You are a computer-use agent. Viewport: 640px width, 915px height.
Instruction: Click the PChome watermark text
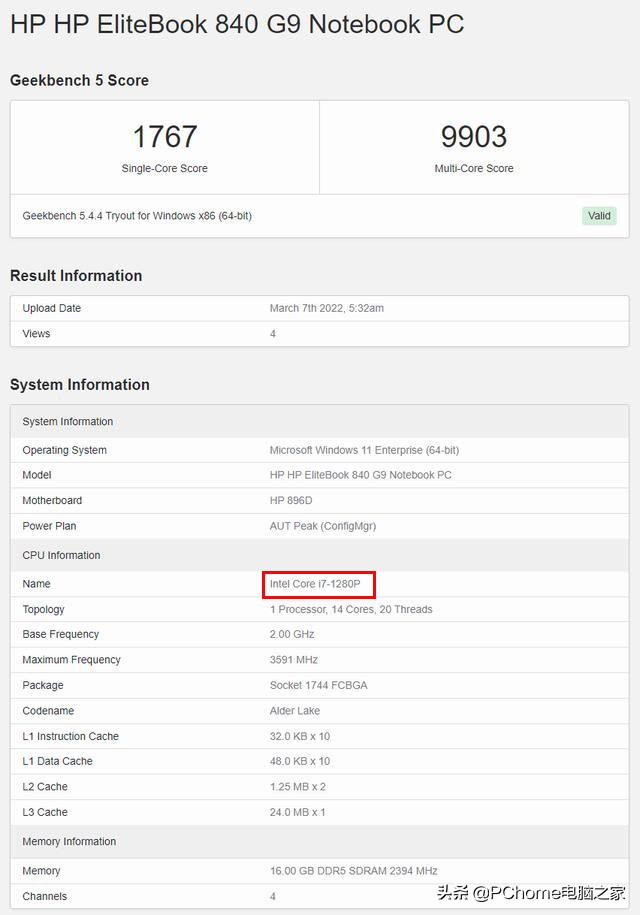[531, 893]
